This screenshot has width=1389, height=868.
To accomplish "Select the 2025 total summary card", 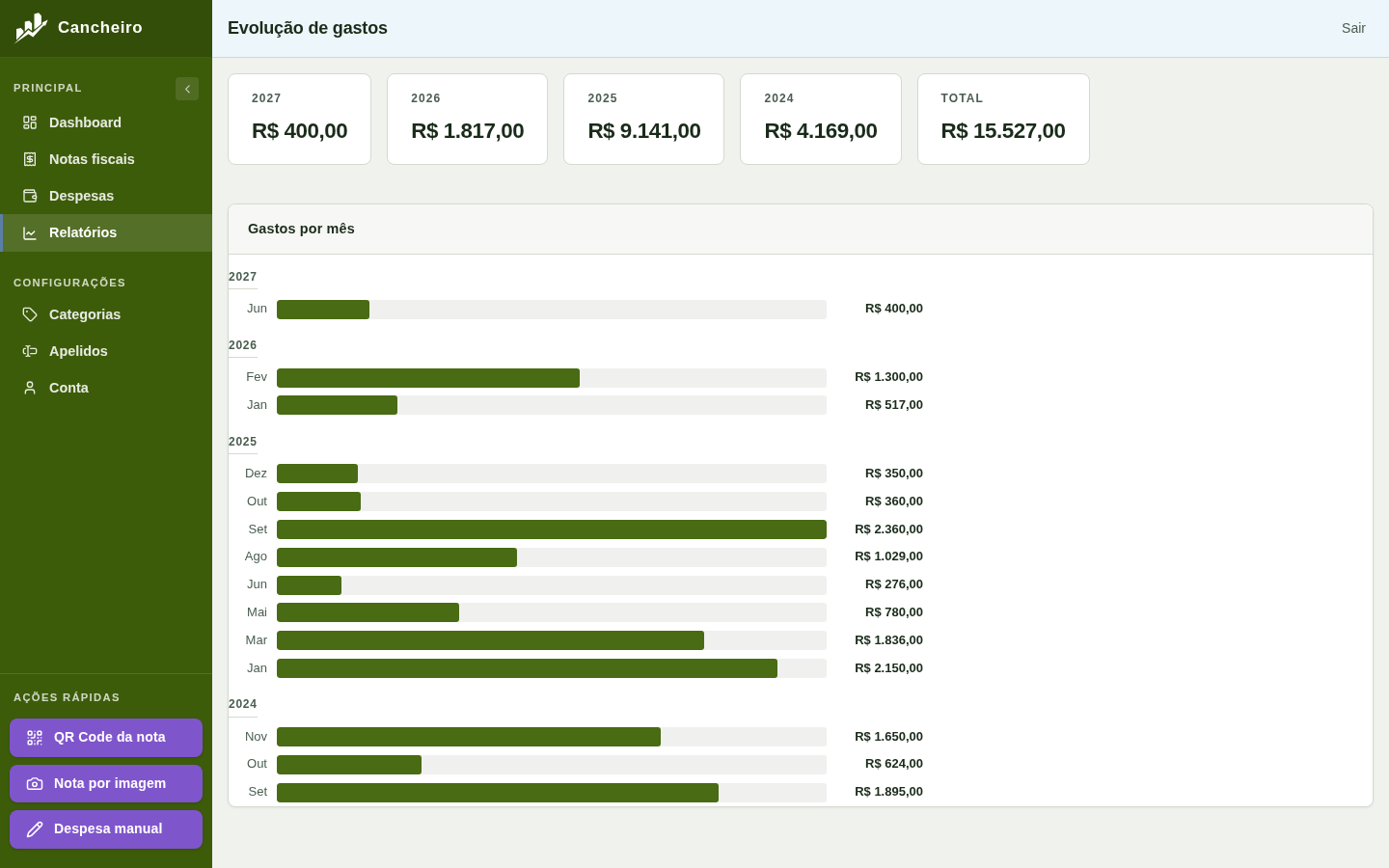I will [x=643, y=120].
